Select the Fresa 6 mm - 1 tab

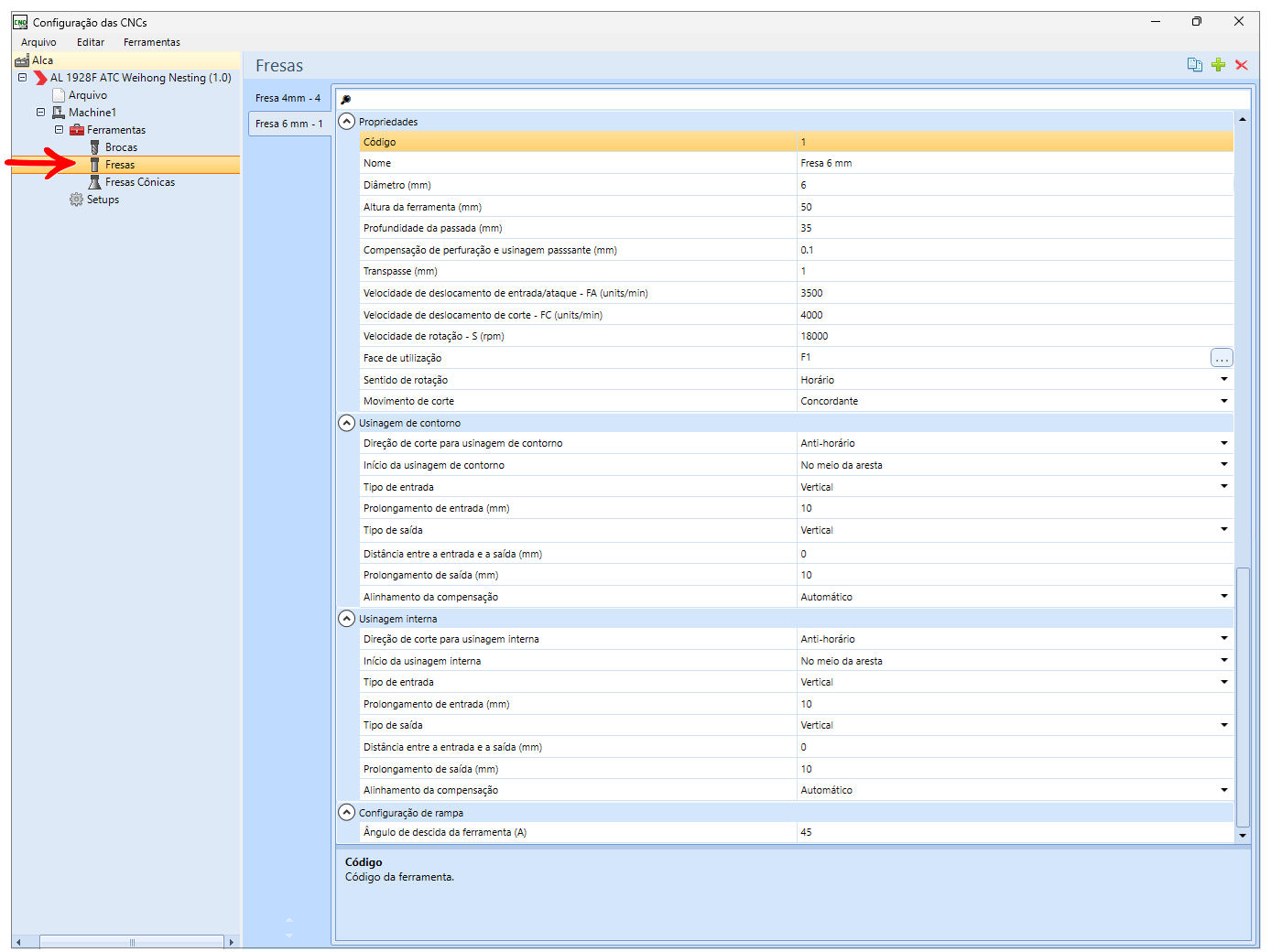[x=289, y=124]
